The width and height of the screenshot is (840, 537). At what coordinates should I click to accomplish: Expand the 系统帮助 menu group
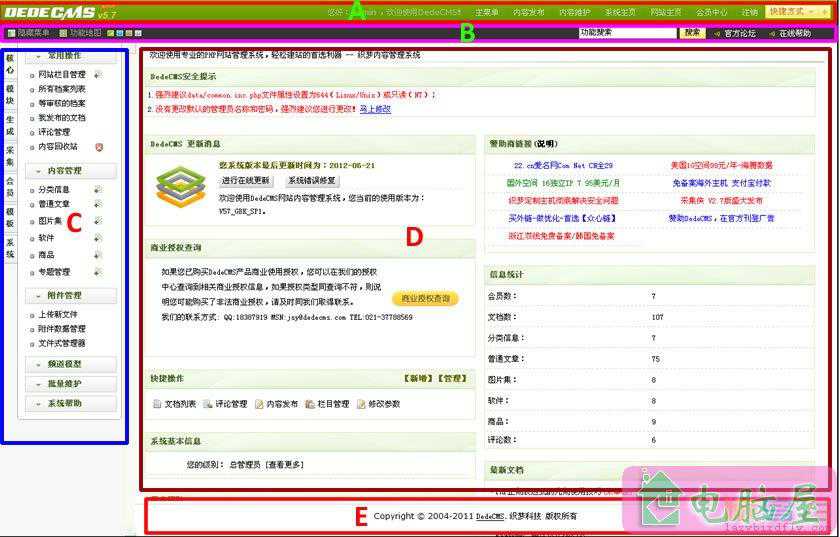click(71, 404)
